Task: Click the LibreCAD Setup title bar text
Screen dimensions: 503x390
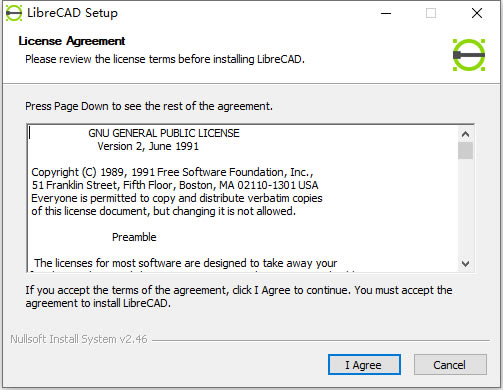Action: pos(72,13)
